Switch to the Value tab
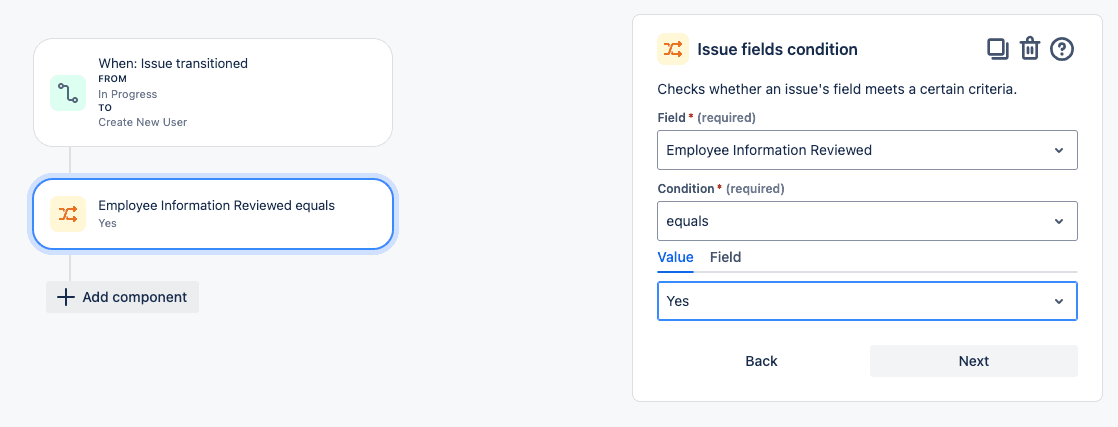The image size is (1118, 427). pos(675,257)
